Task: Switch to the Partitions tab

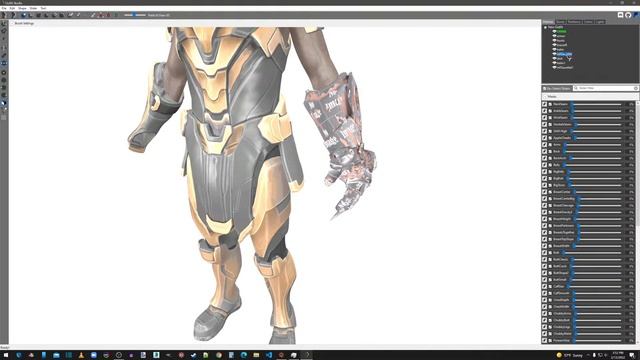Action: (574, 22)
